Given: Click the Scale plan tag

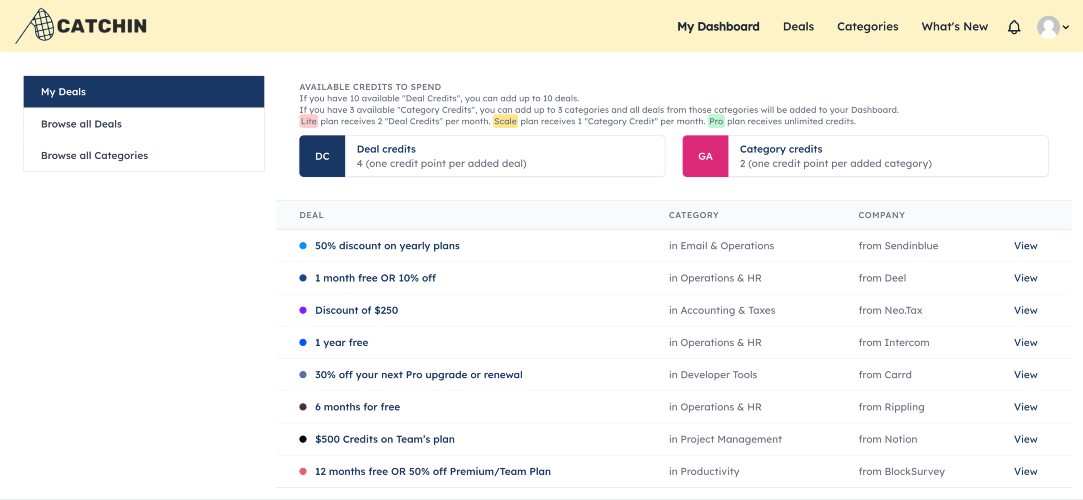Looking at the screenshot, I should [x=505, y=122].
